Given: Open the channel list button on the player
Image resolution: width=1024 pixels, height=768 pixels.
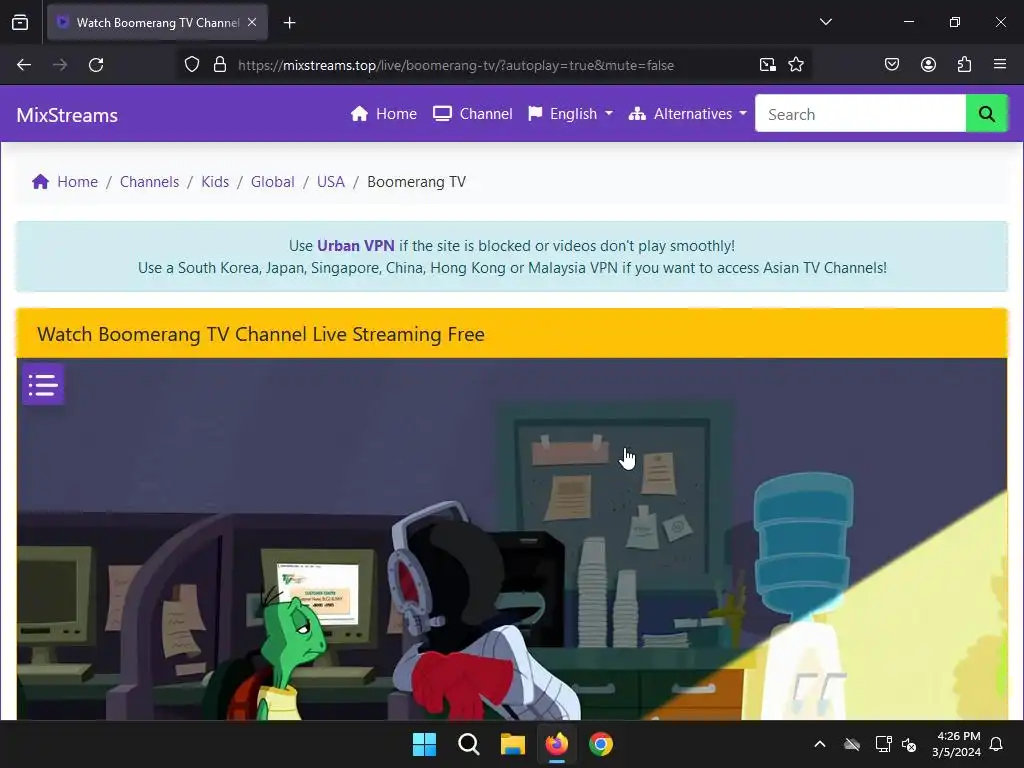Looking at the screenshot, I should (43, 385).
